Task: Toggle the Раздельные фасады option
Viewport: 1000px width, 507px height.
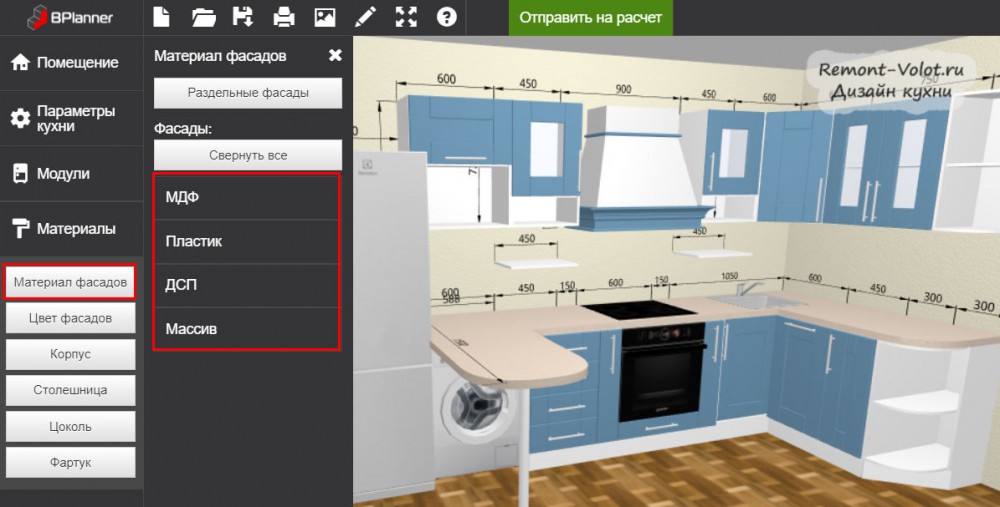Action: pyautogui.click(x=248, y=93)
